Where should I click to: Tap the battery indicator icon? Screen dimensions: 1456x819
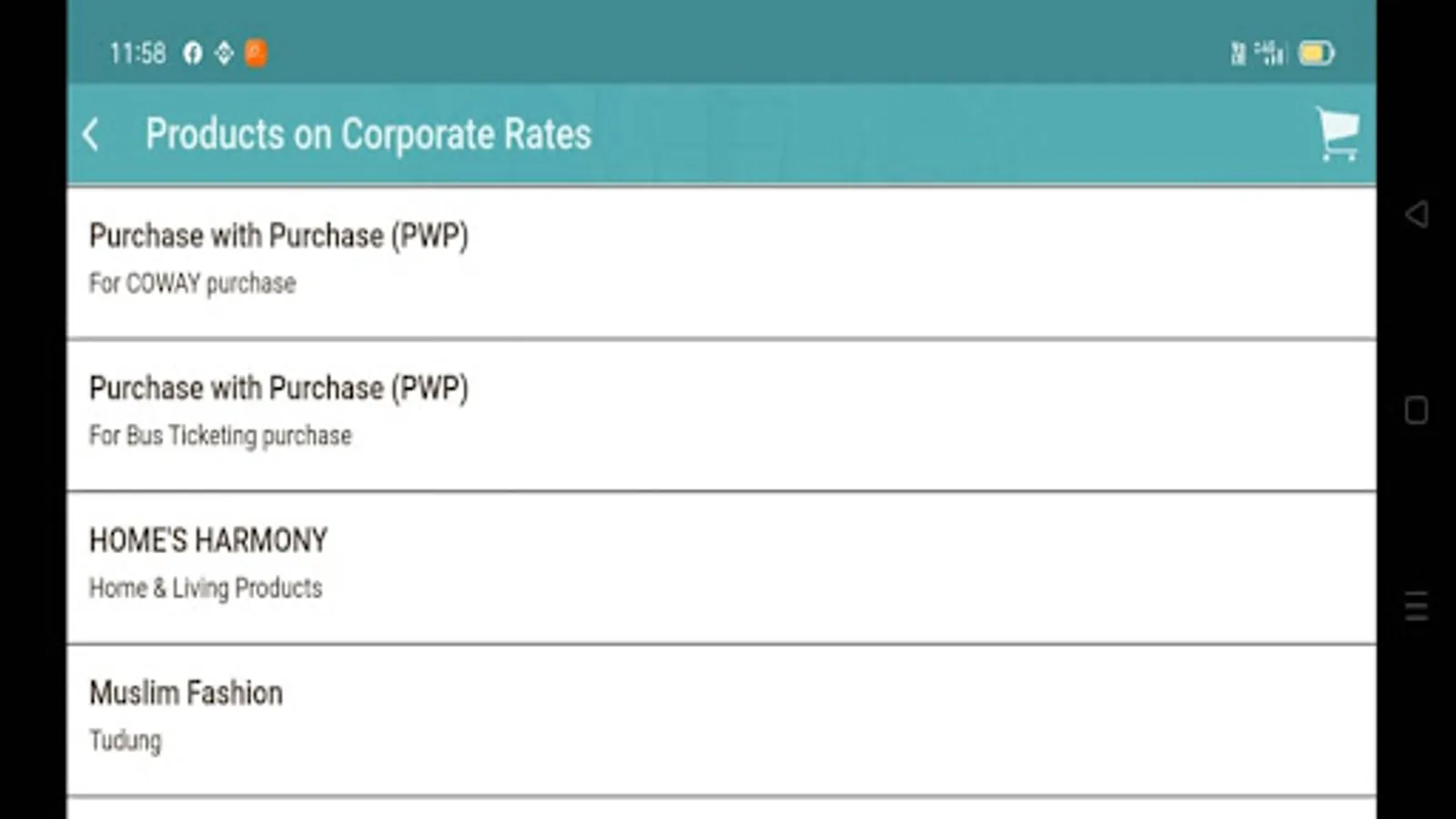click(1316, 53)
